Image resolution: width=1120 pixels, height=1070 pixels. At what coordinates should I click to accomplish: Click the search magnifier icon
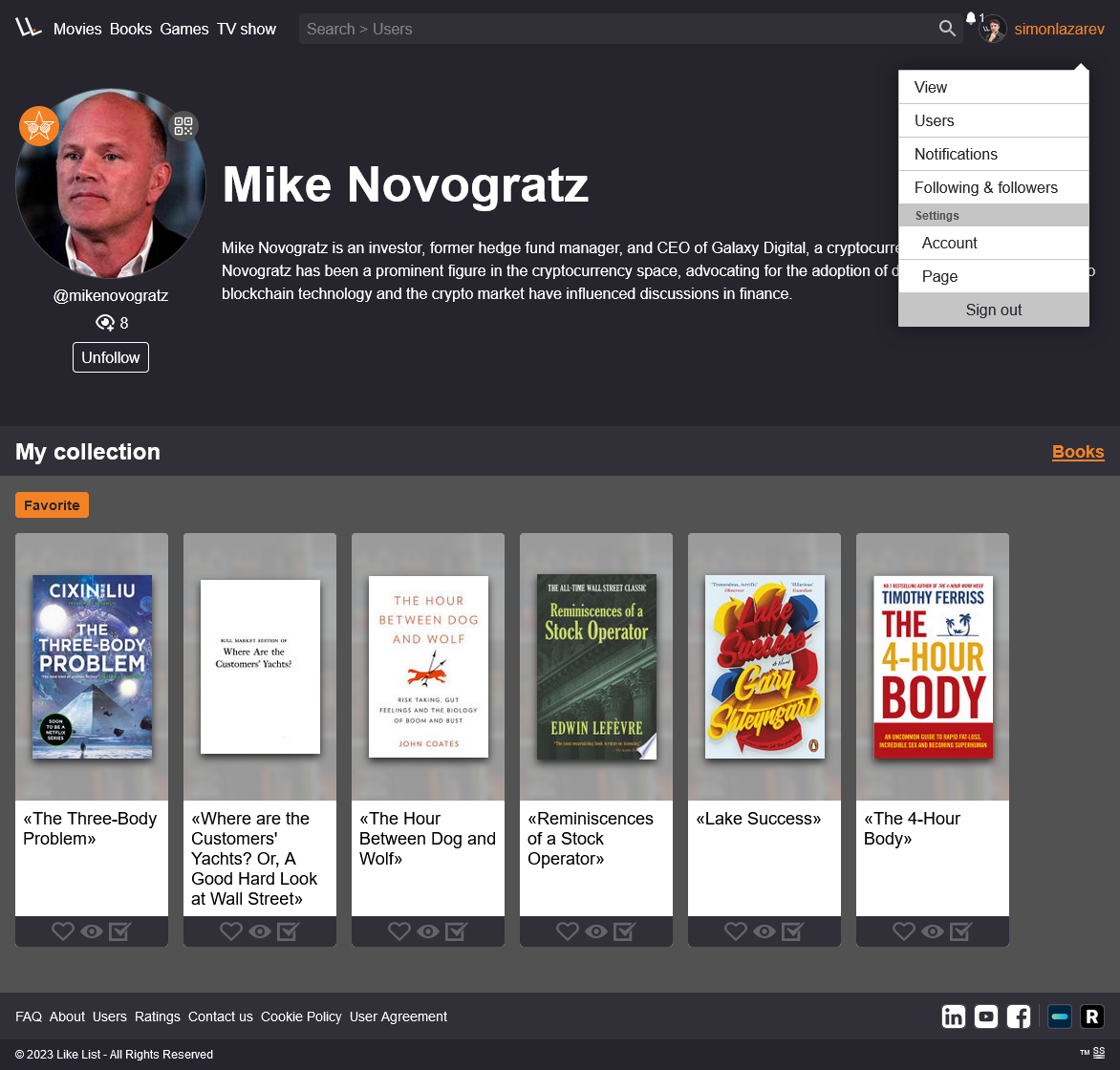pos(947,29)
